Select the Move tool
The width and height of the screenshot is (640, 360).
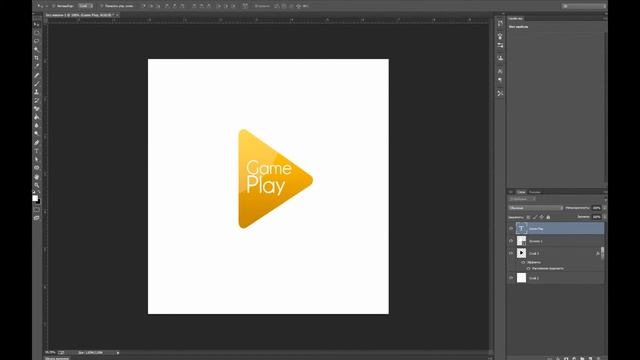pyautogui.click(x=37, y=24)
